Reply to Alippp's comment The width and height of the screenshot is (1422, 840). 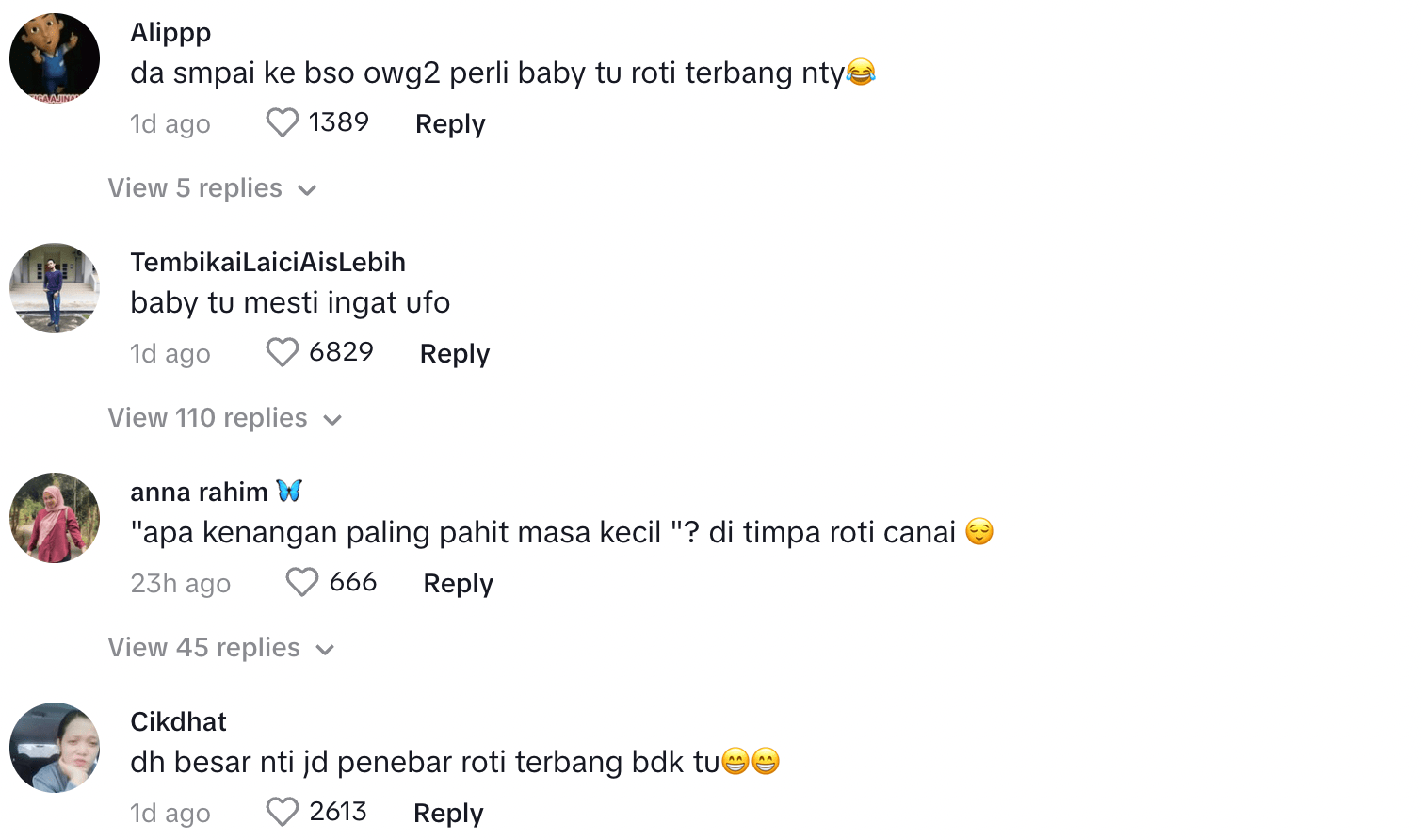[450, 123]
